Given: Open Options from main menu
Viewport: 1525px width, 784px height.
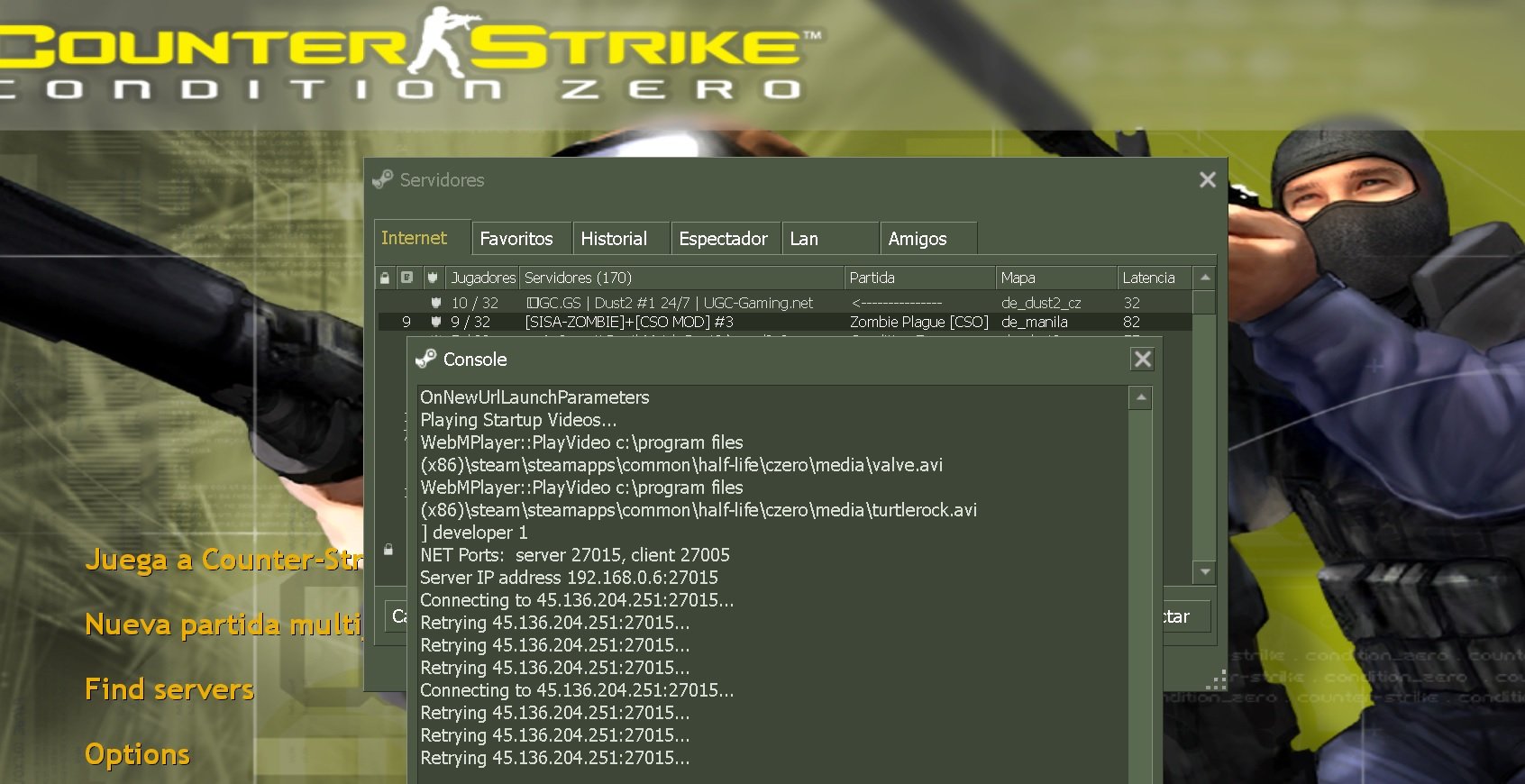Looking at the screenshot, I should (x=137, y=754).
